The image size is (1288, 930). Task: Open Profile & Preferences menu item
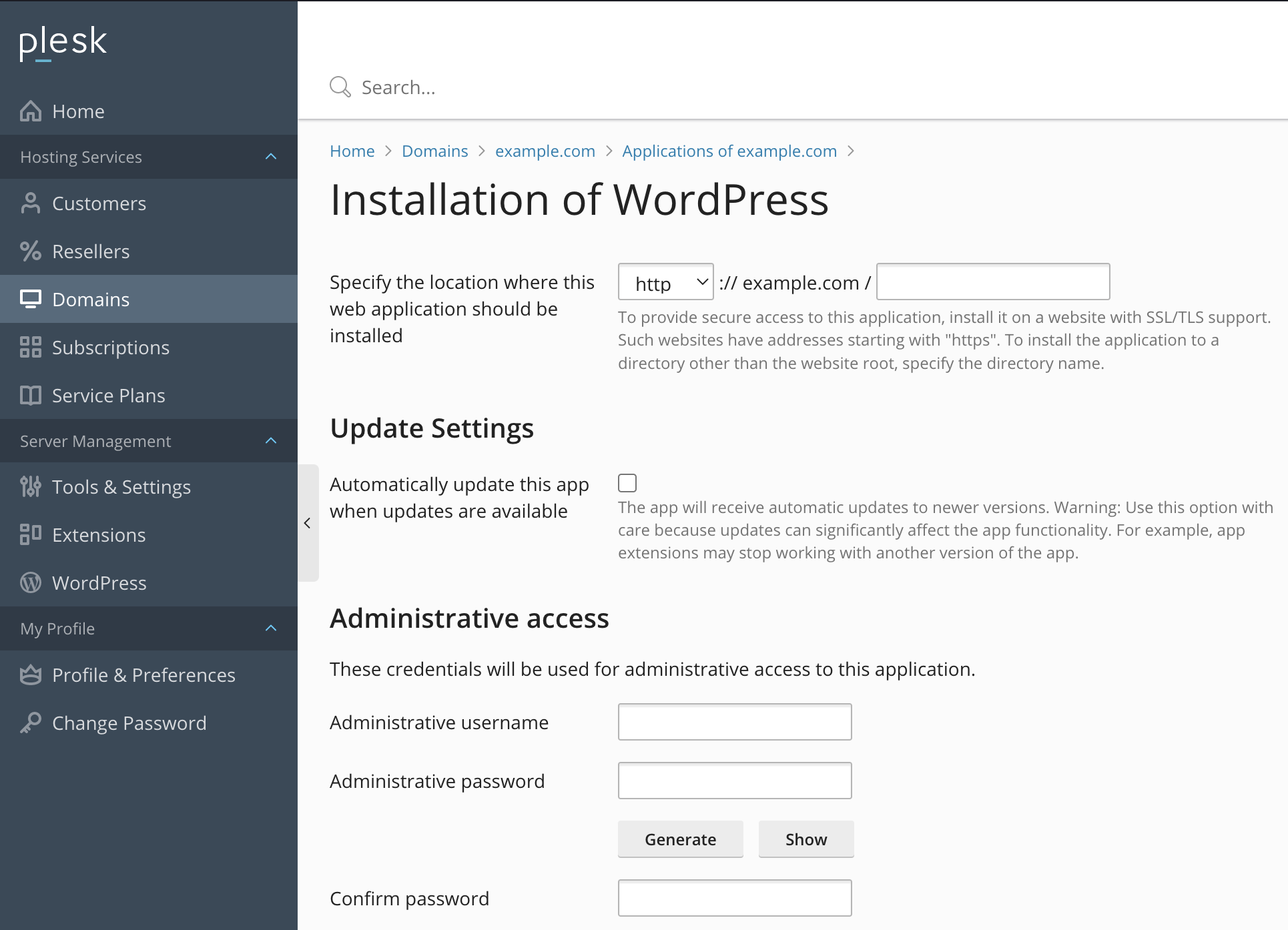143,675
